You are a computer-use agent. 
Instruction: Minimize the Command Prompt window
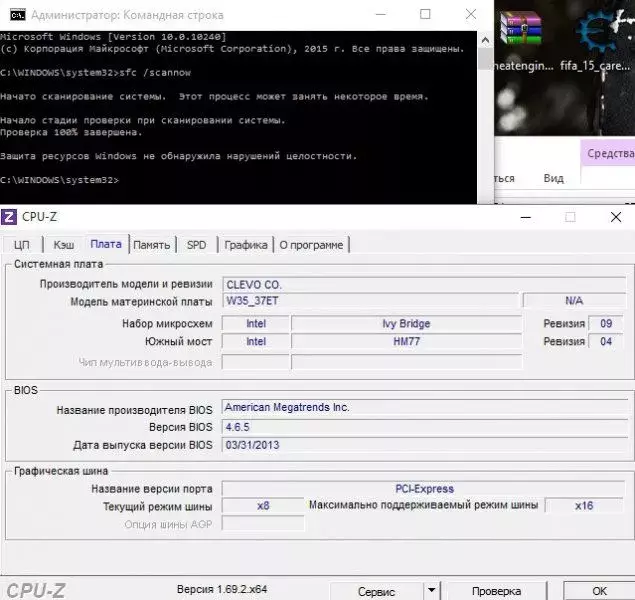[x=381, y=15]
